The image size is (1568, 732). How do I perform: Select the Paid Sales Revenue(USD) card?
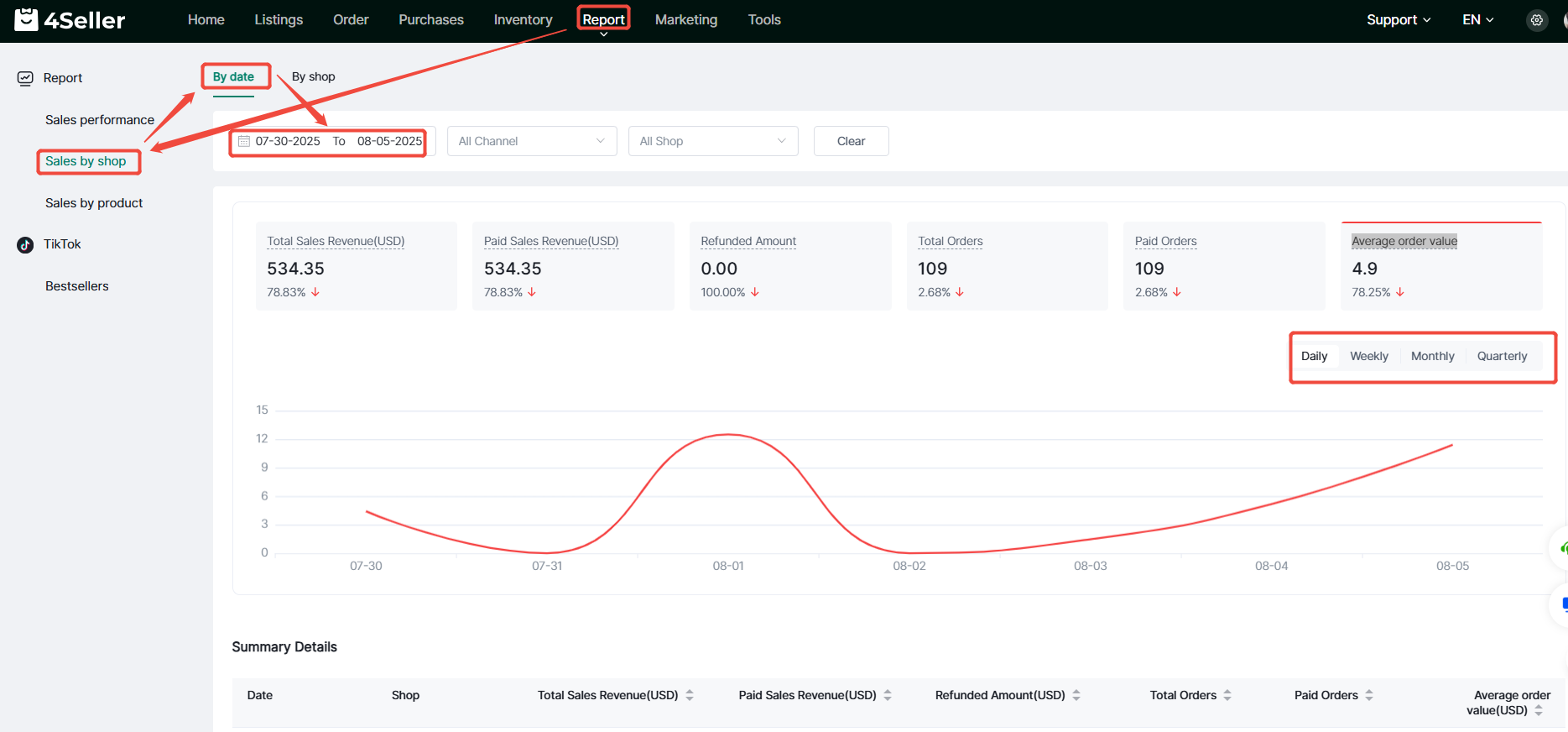click(573, 266)
